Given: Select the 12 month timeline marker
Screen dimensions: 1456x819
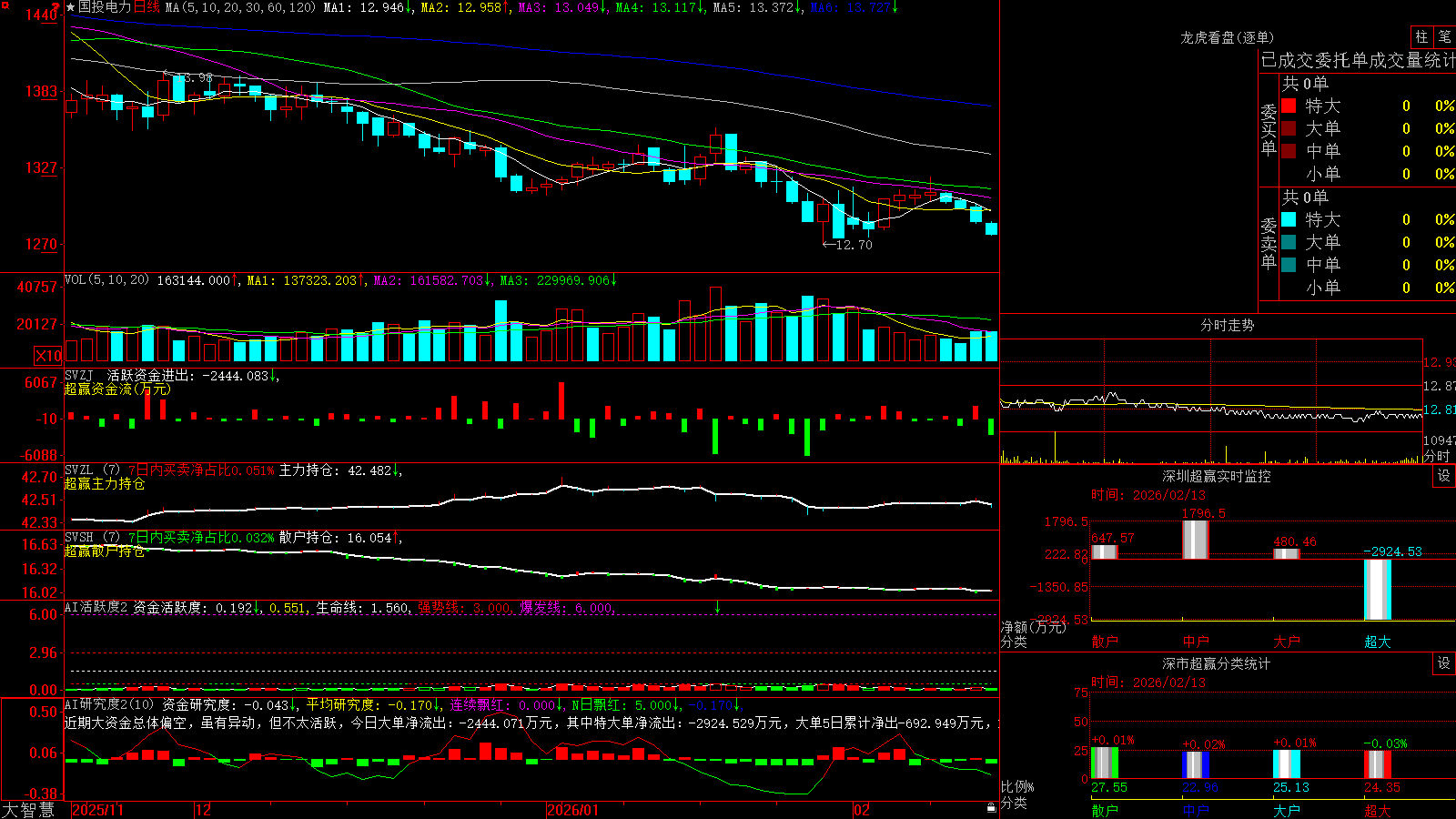Looking at the screenshot, I should click(x=204, y=810).
